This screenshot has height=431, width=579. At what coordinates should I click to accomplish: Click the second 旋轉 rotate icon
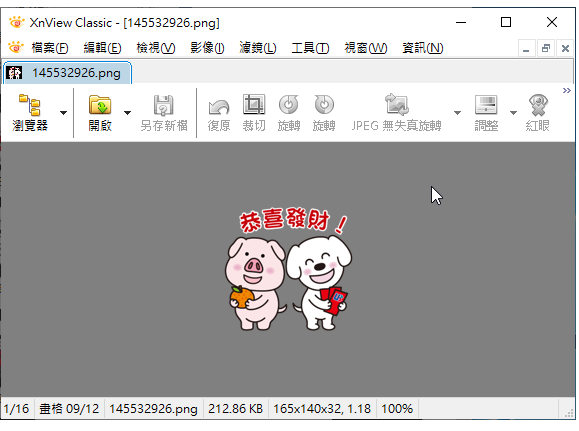coord(324,105)
